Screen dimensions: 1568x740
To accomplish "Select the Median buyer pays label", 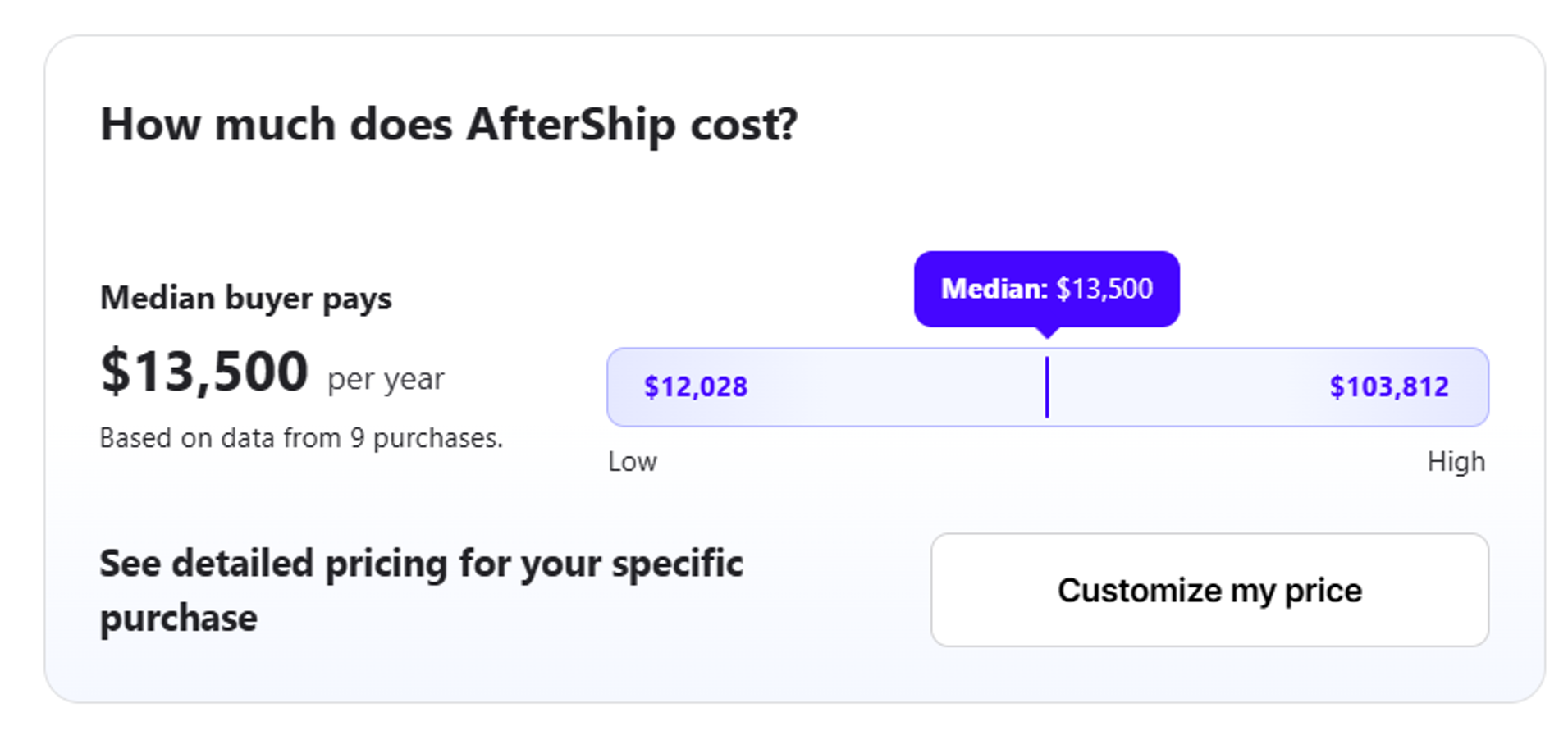I will pyautogui.click(x=246, y=299).
